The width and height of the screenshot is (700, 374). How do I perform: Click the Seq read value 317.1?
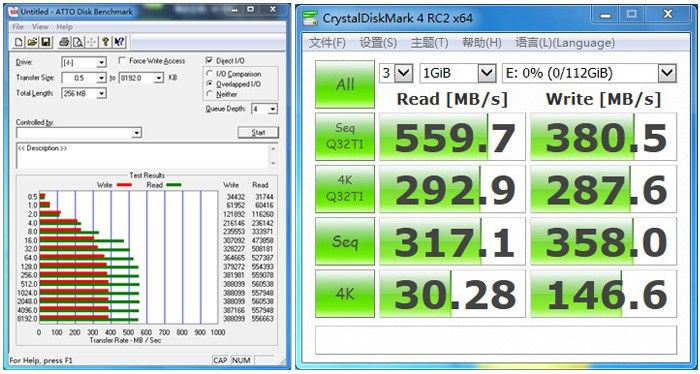[452, 241]
